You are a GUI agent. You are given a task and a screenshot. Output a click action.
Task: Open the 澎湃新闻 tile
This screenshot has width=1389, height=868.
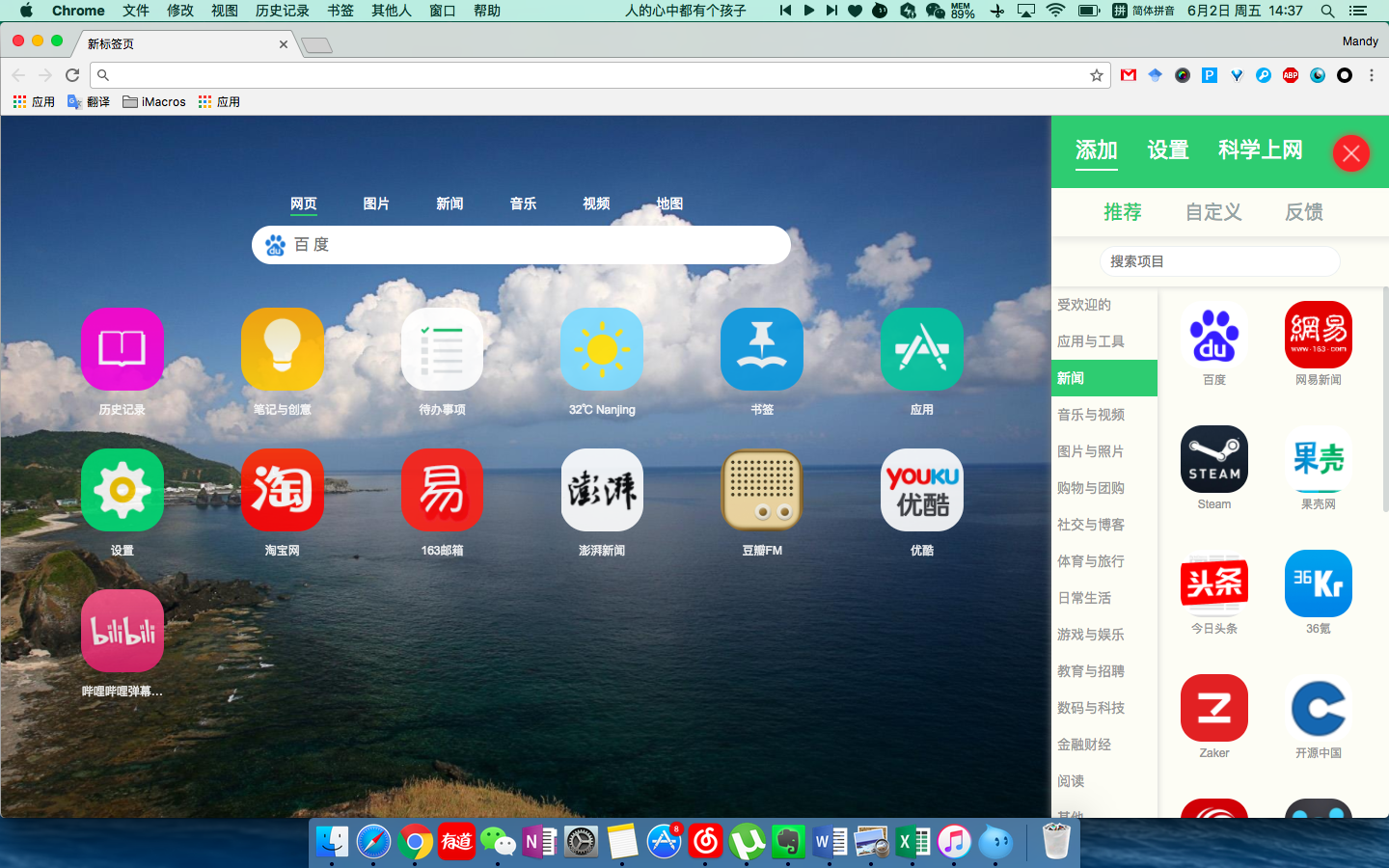tap(602, 490)
